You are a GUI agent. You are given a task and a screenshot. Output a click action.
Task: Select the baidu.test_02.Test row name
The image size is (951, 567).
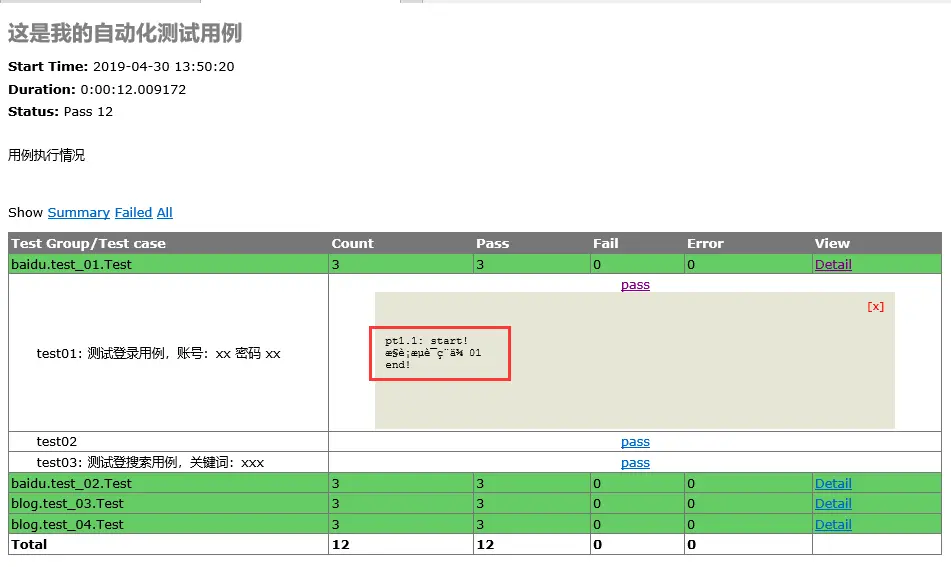pyautogui.click(x=72, y=483)
